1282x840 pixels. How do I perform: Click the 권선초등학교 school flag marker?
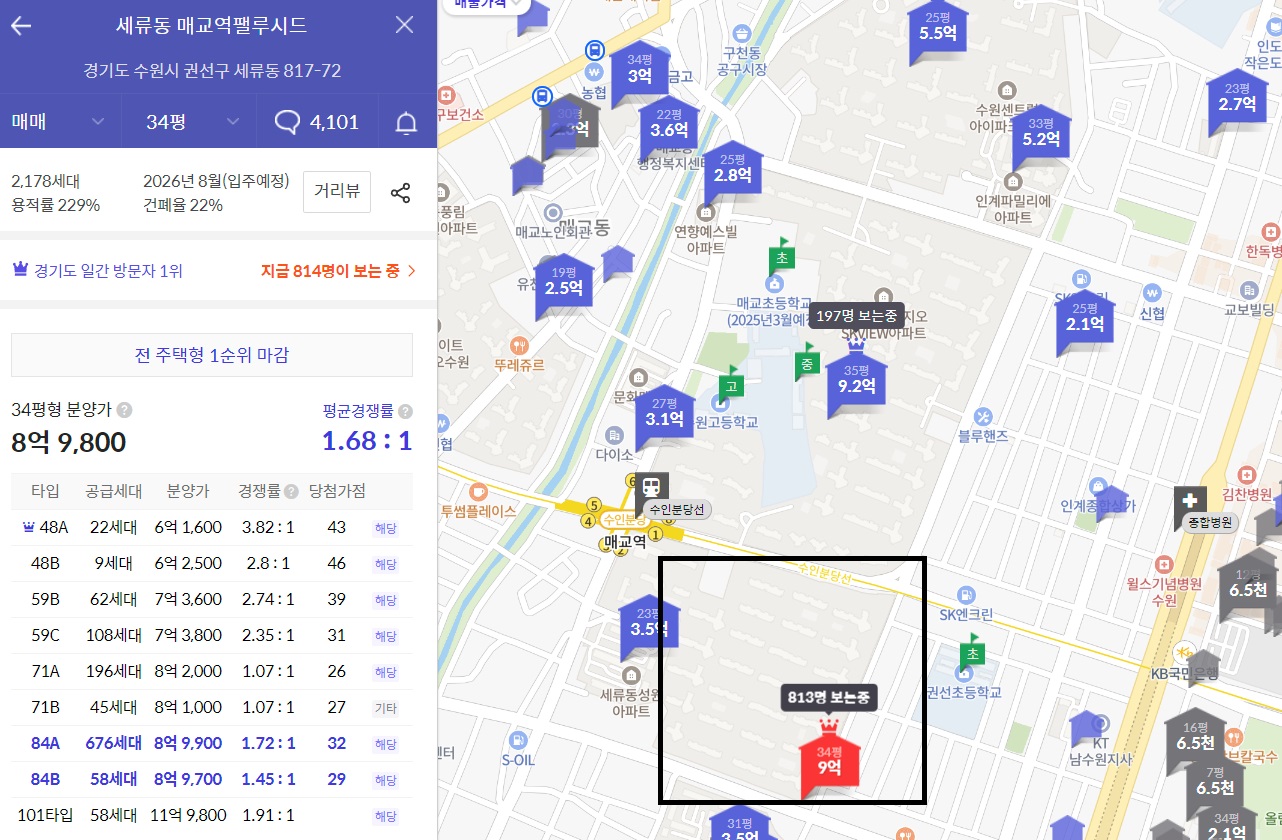coord(972,651)
